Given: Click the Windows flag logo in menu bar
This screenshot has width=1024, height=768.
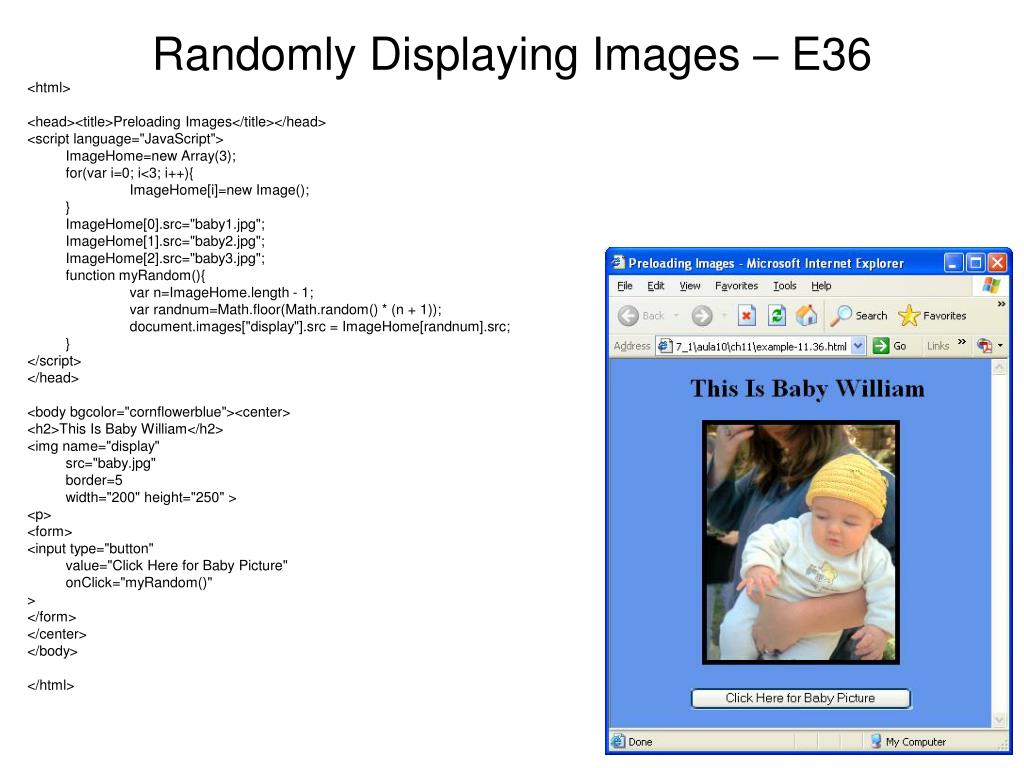Looking at the screenshot, I should pyautogui.click(x=991, y=285).
